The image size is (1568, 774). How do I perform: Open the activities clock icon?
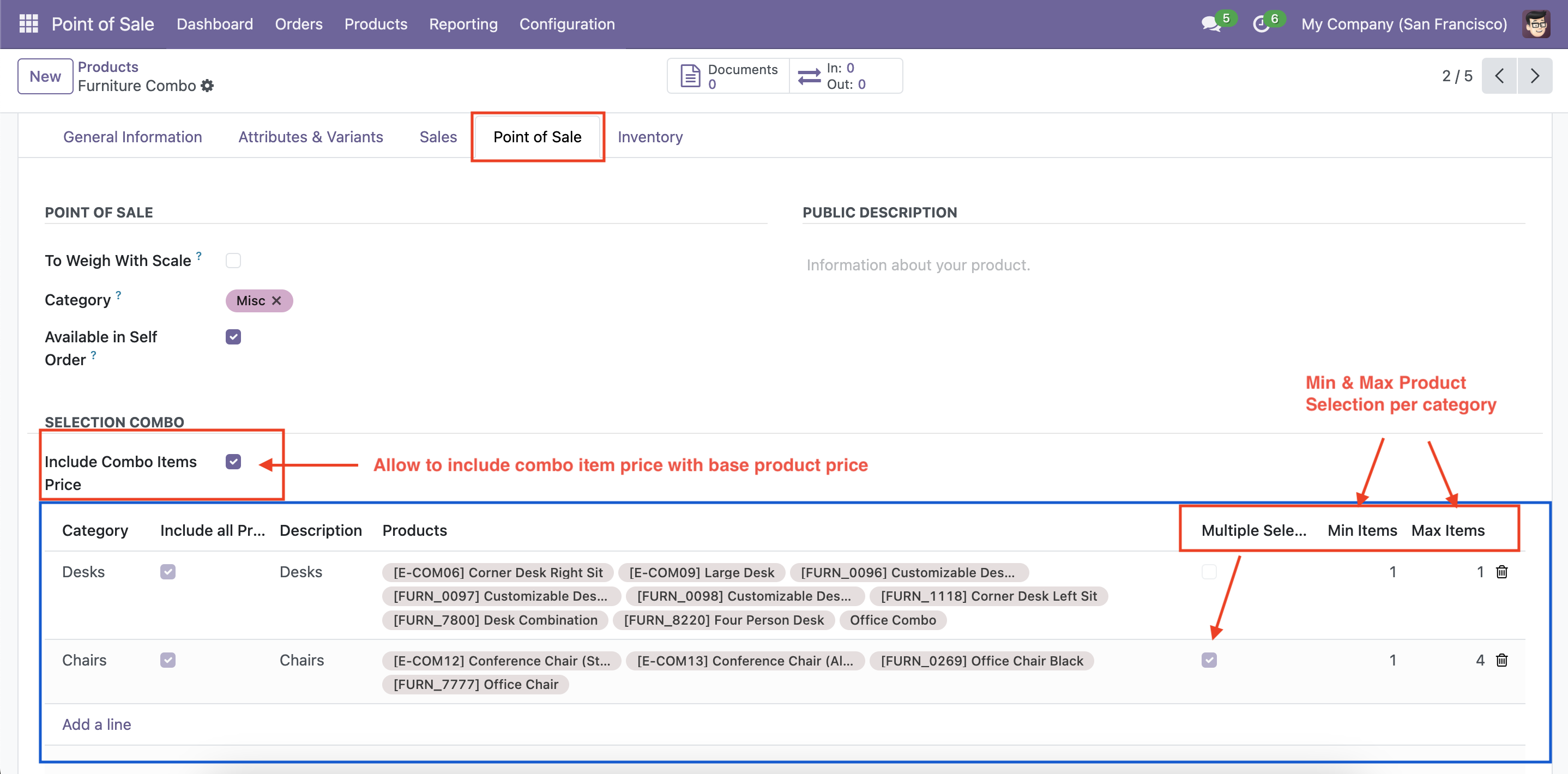pos(1261,25)
